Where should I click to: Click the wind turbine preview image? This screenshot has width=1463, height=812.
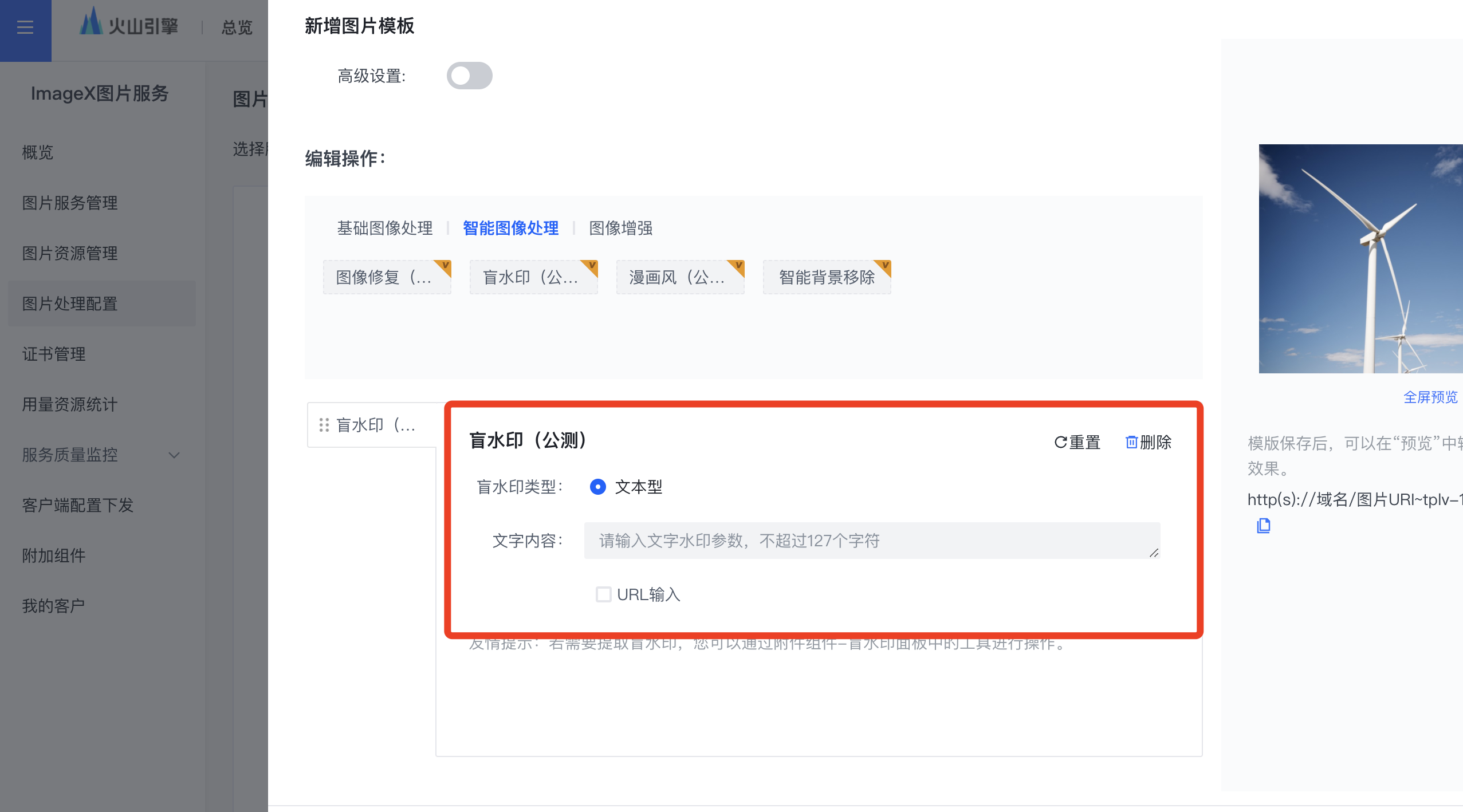pyautogui.click(x=1360, y=259)
